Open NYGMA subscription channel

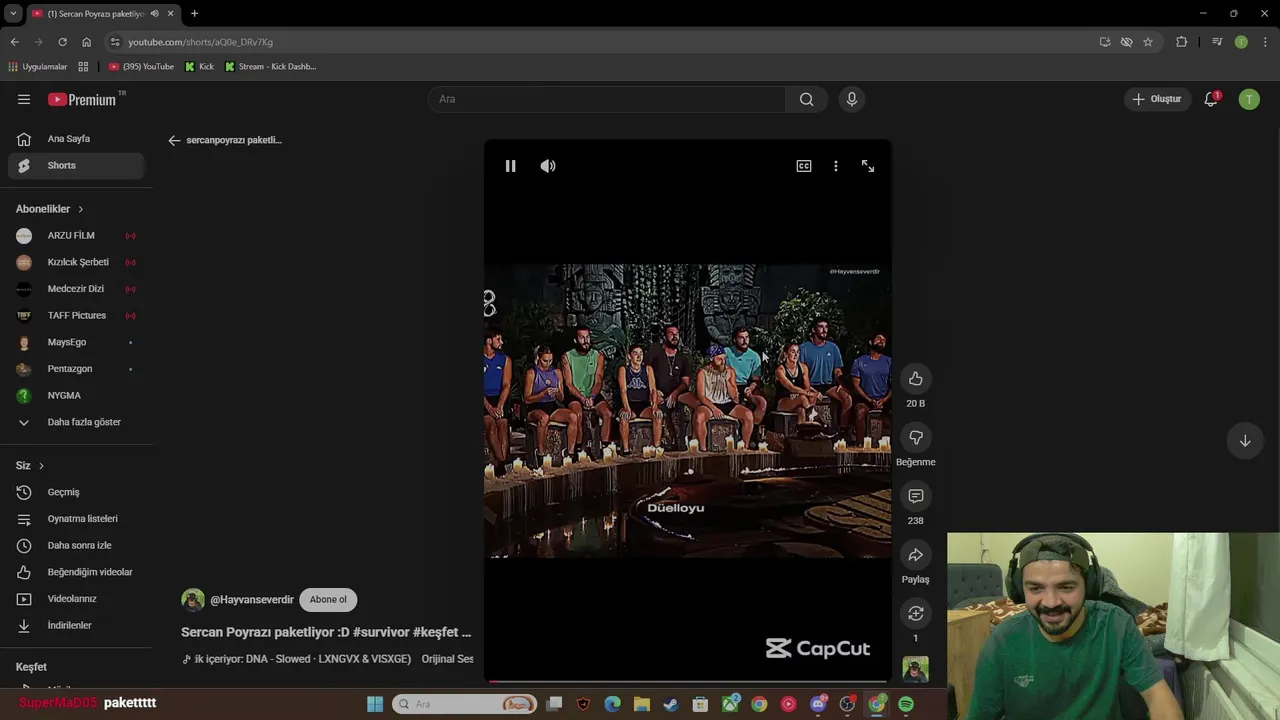pos(76,395)
